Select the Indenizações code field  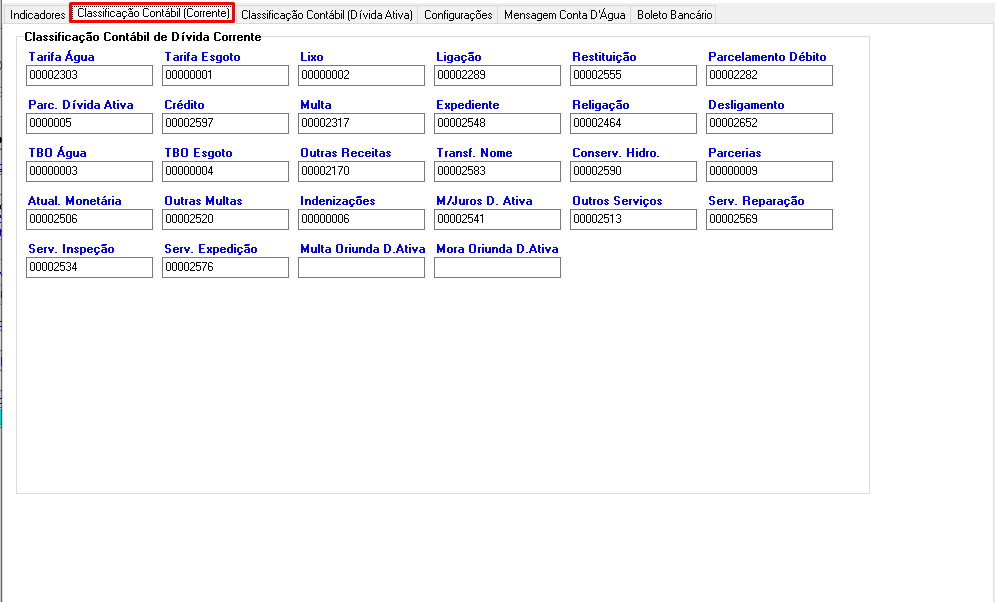click(x=361, y=220)
